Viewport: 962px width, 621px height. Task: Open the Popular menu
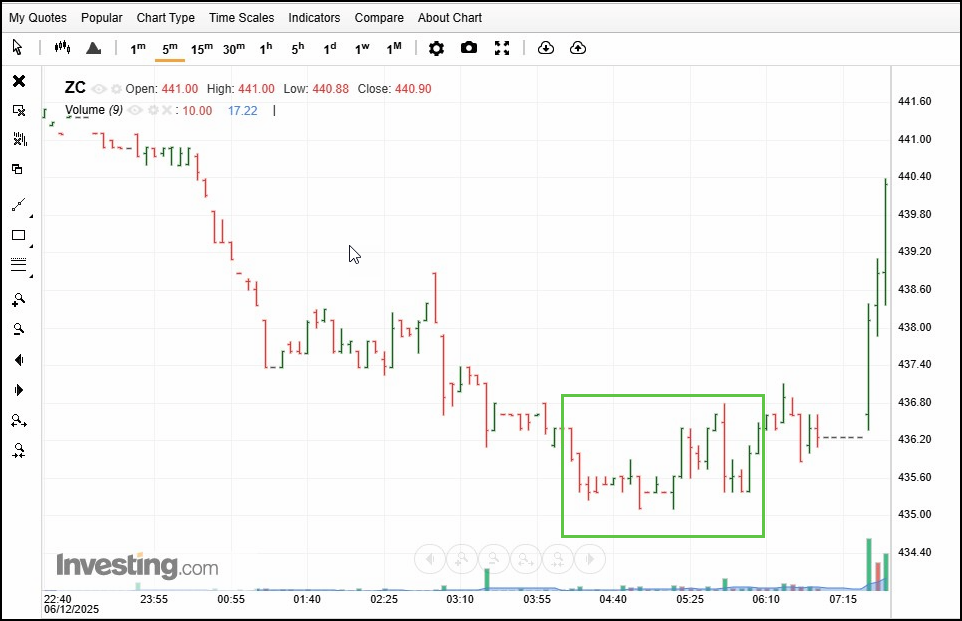102,18
